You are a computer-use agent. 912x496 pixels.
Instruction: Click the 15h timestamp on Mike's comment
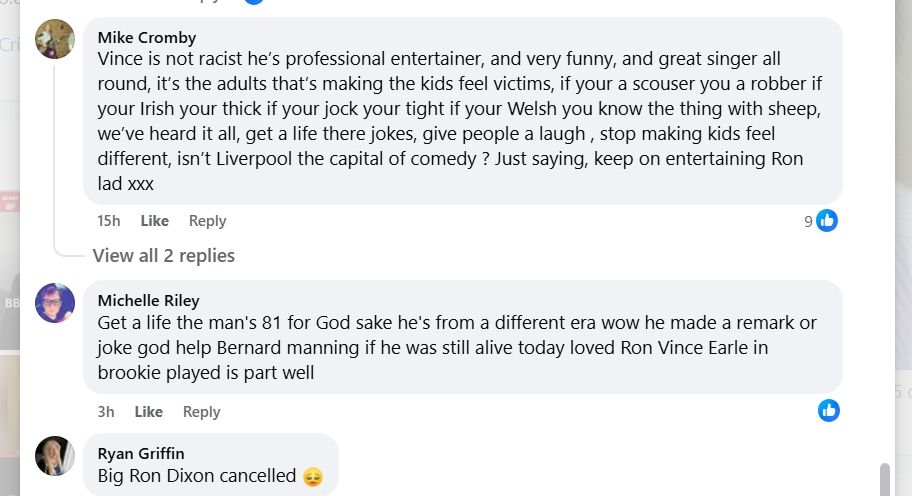(109, 221)
